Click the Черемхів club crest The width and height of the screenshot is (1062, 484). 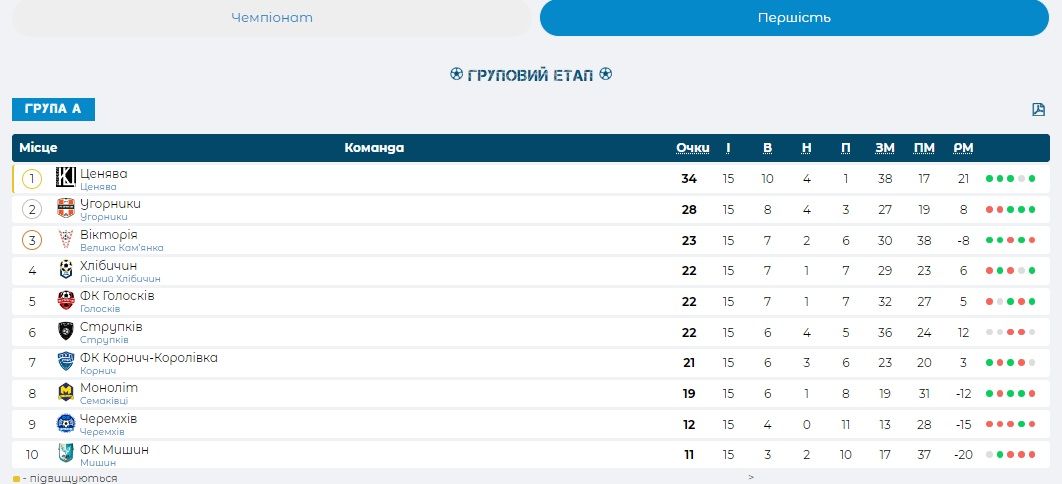[66, 423]
